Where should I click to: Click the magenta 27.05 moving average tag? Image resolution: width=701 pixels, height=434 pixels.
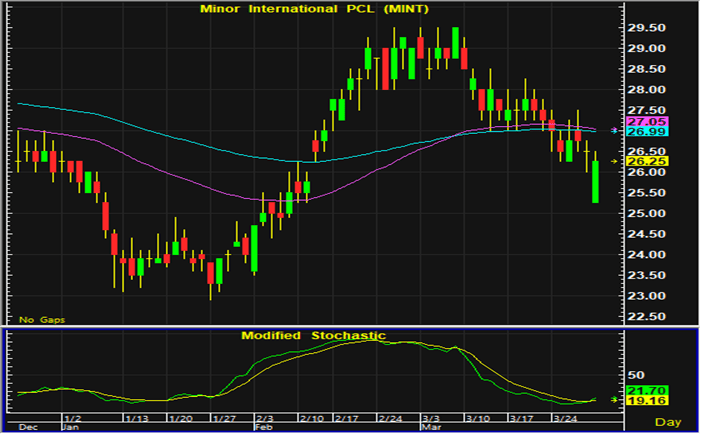click(x=626, y=120)
